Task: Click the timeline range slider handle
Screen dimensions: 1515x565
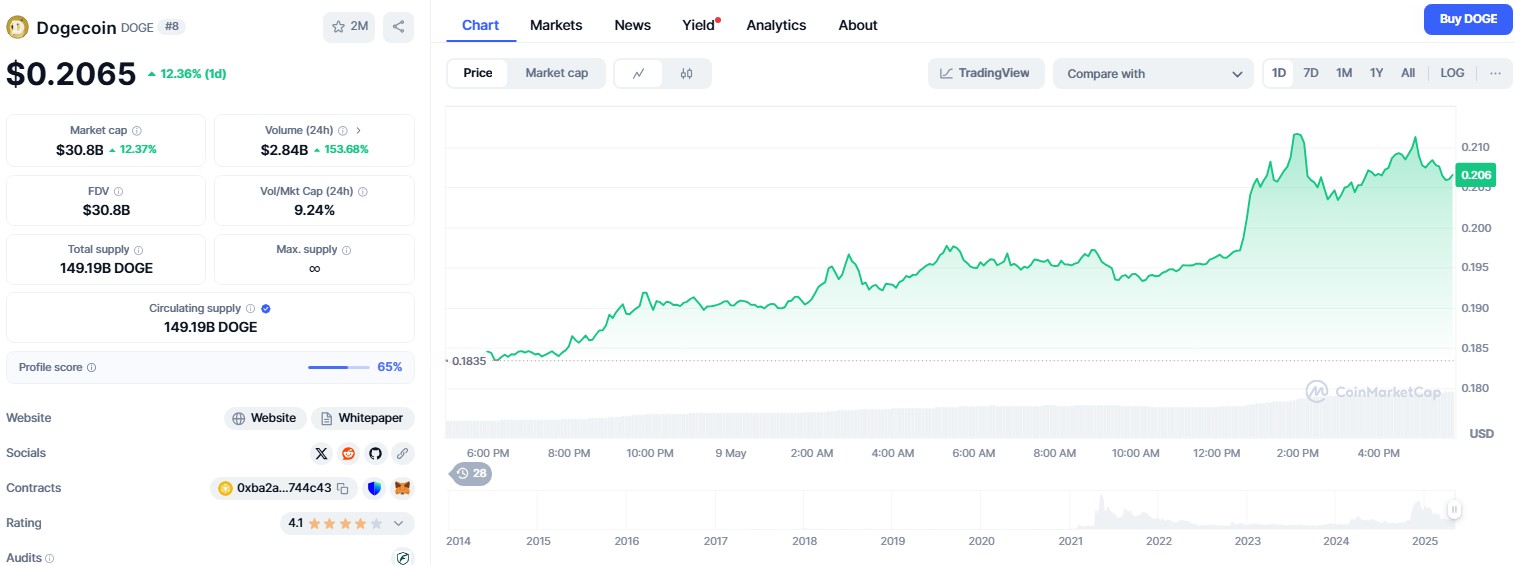Action: (x=1454, y=509)
